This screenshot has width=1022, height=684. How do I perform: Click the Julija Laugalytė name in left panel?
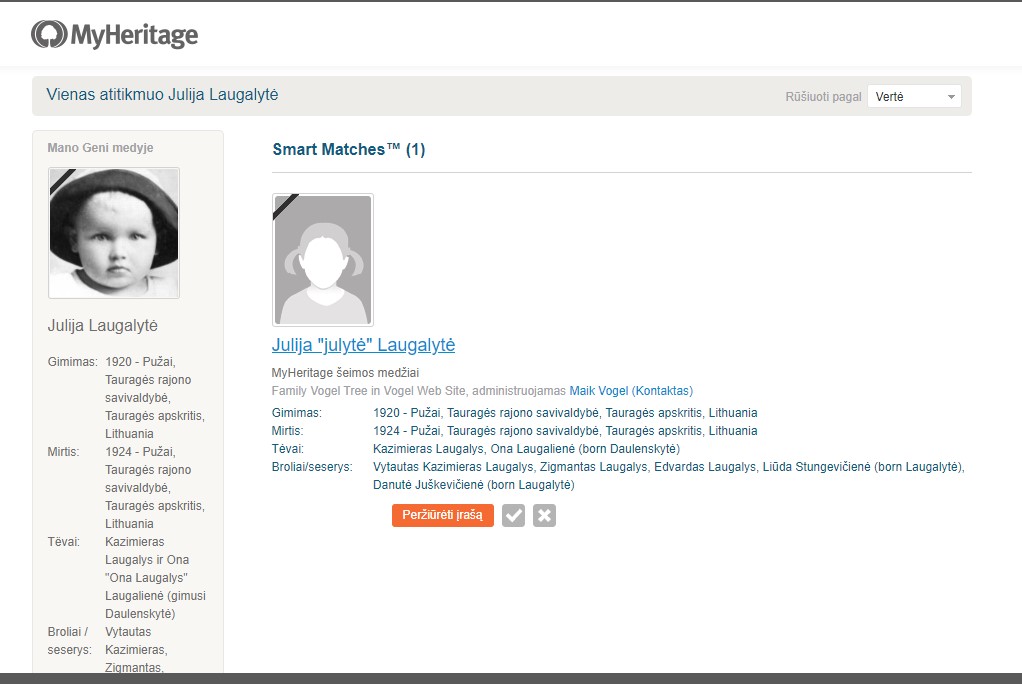tap(102, 325)
